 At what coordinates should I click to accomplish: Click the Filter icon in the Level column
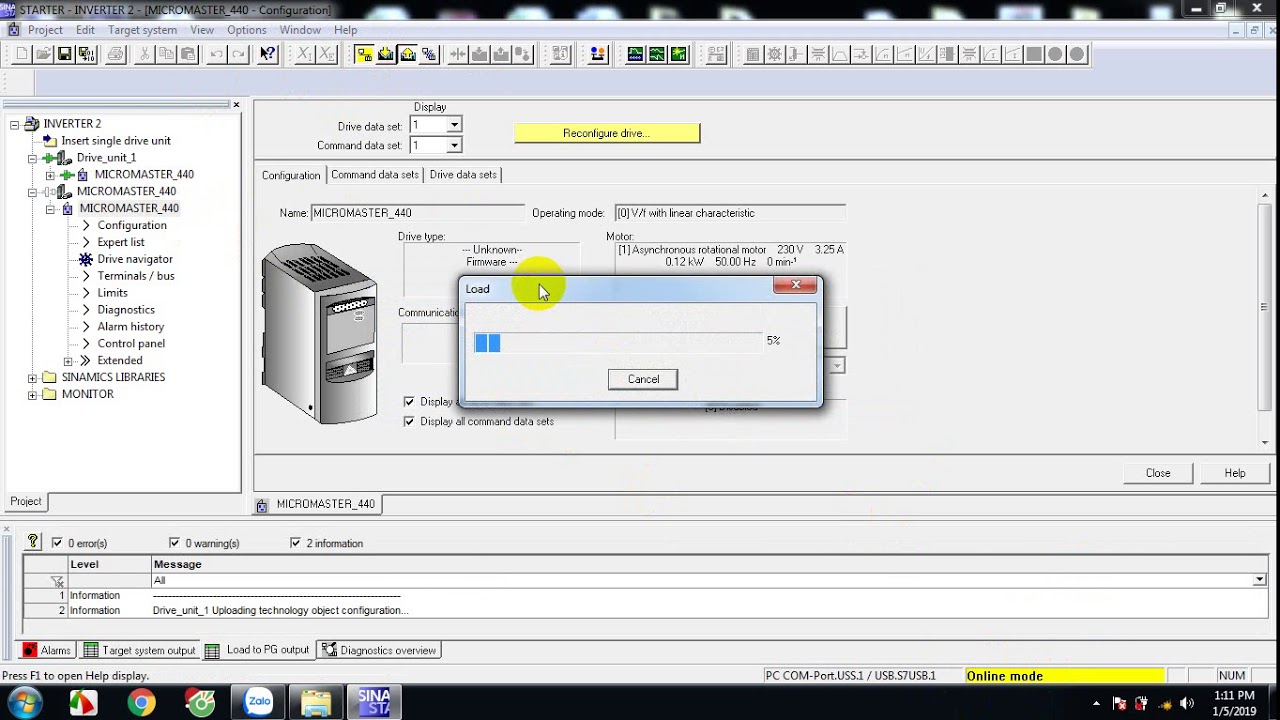[x=57, y=580]
